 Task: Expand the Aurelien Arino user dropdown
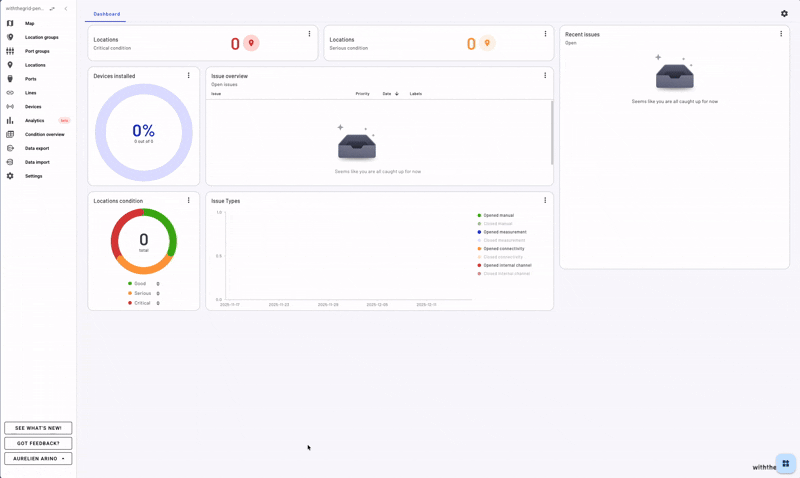[38, 459]
